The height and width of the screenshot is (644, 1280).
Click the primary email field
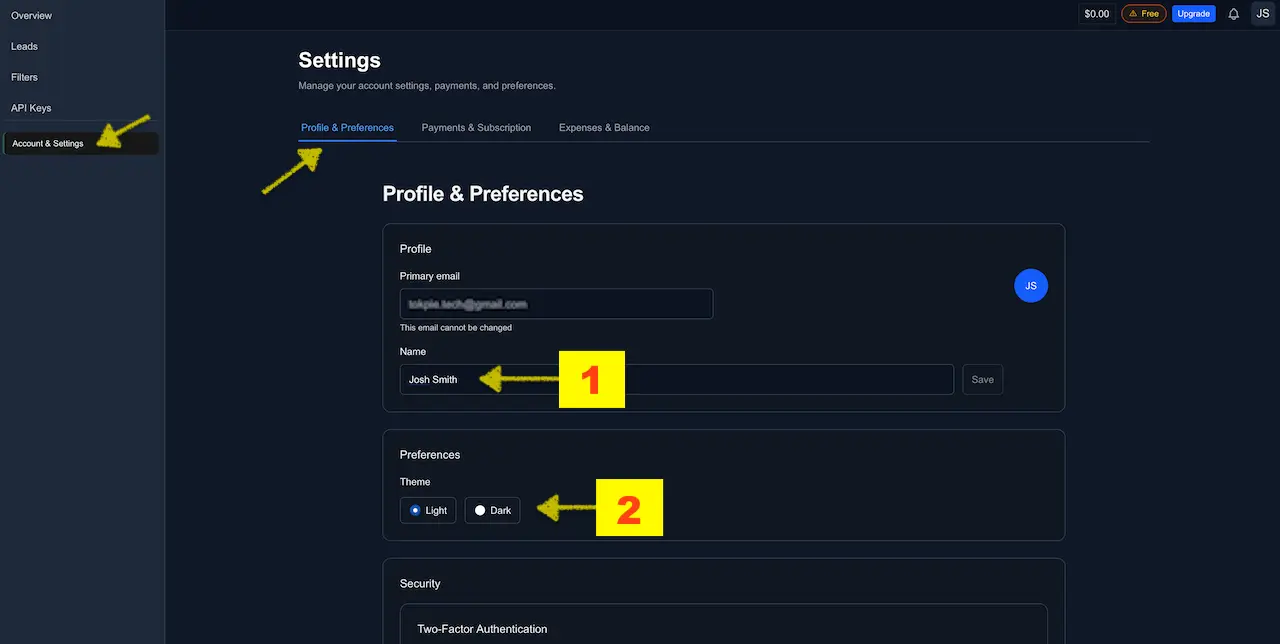556,303
